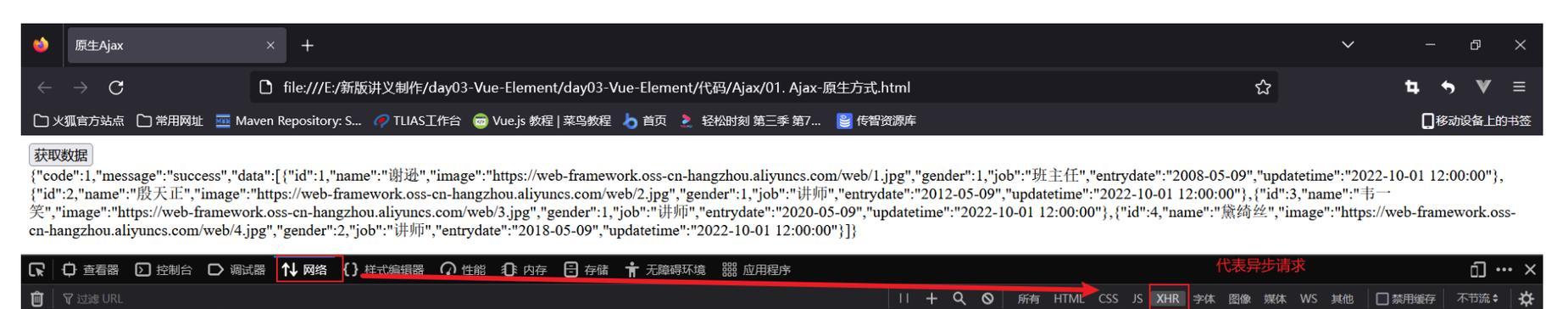This screenshot has width=1568, height=309.
Task: Bookmark this page with star icon
Action: click(1263, 87)
